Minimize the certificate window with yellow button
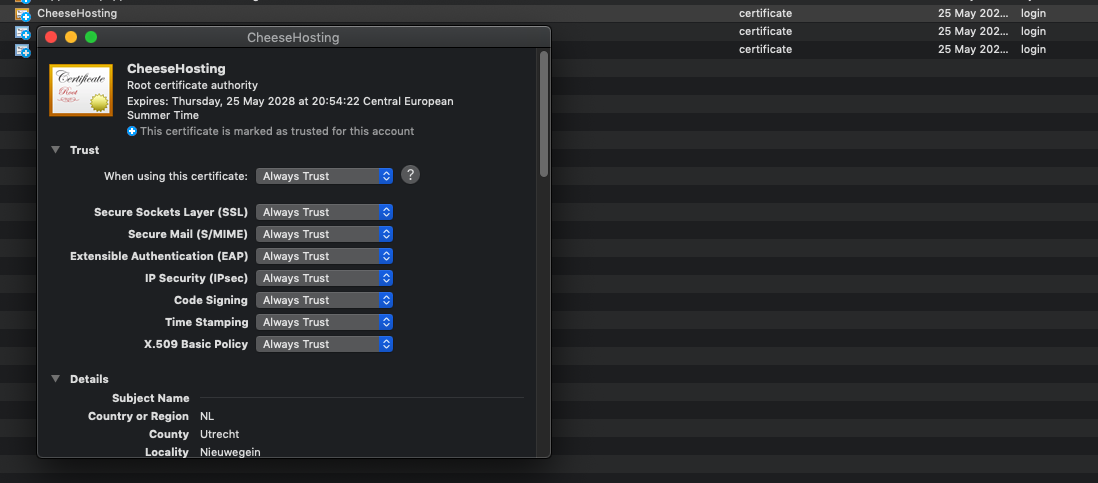The image size is (1098, 483). click(71, 38)
